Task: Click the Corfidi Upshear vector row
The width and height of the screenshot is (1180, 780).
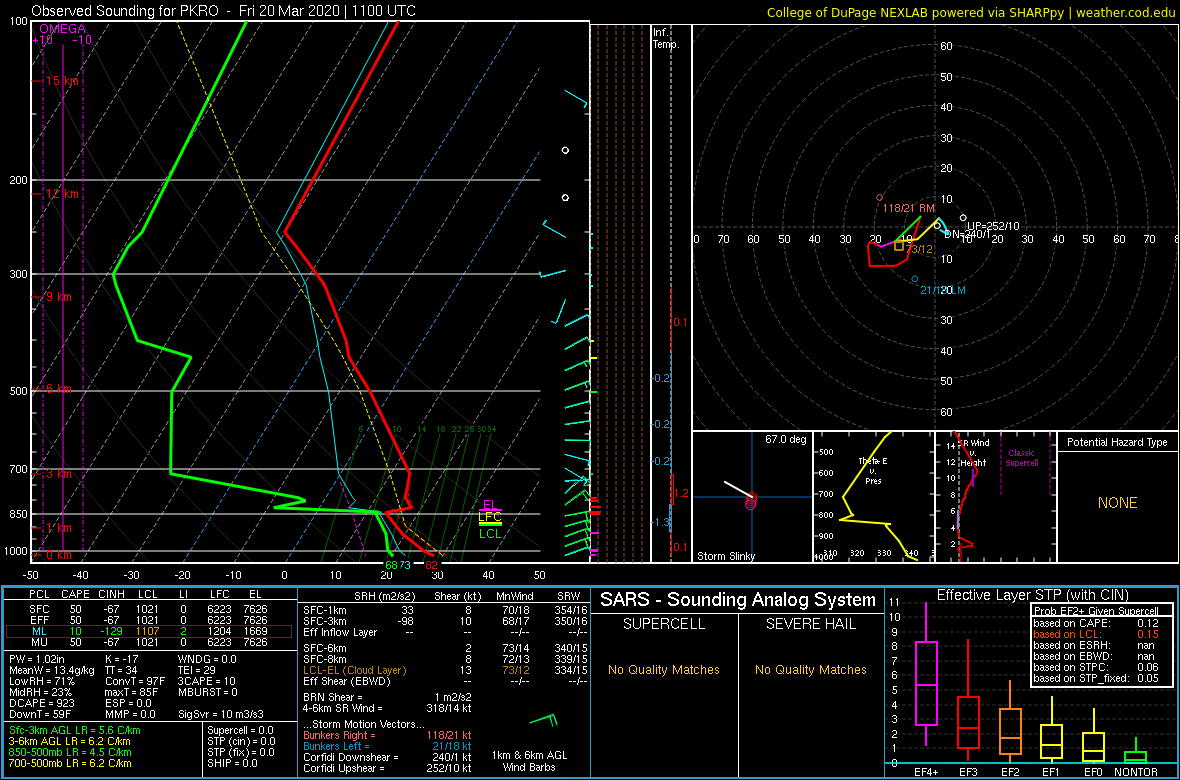Action: coord(388,768)
